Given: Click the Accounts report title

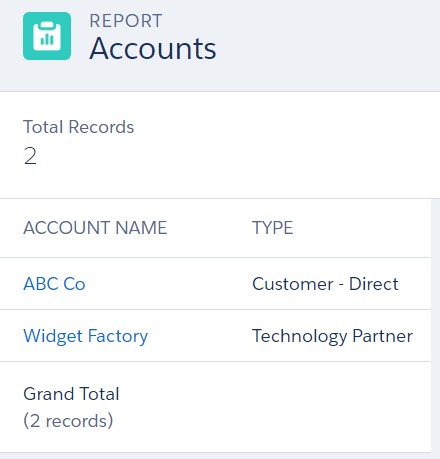Looking at the screenshot, I should [x=153, y=49].
